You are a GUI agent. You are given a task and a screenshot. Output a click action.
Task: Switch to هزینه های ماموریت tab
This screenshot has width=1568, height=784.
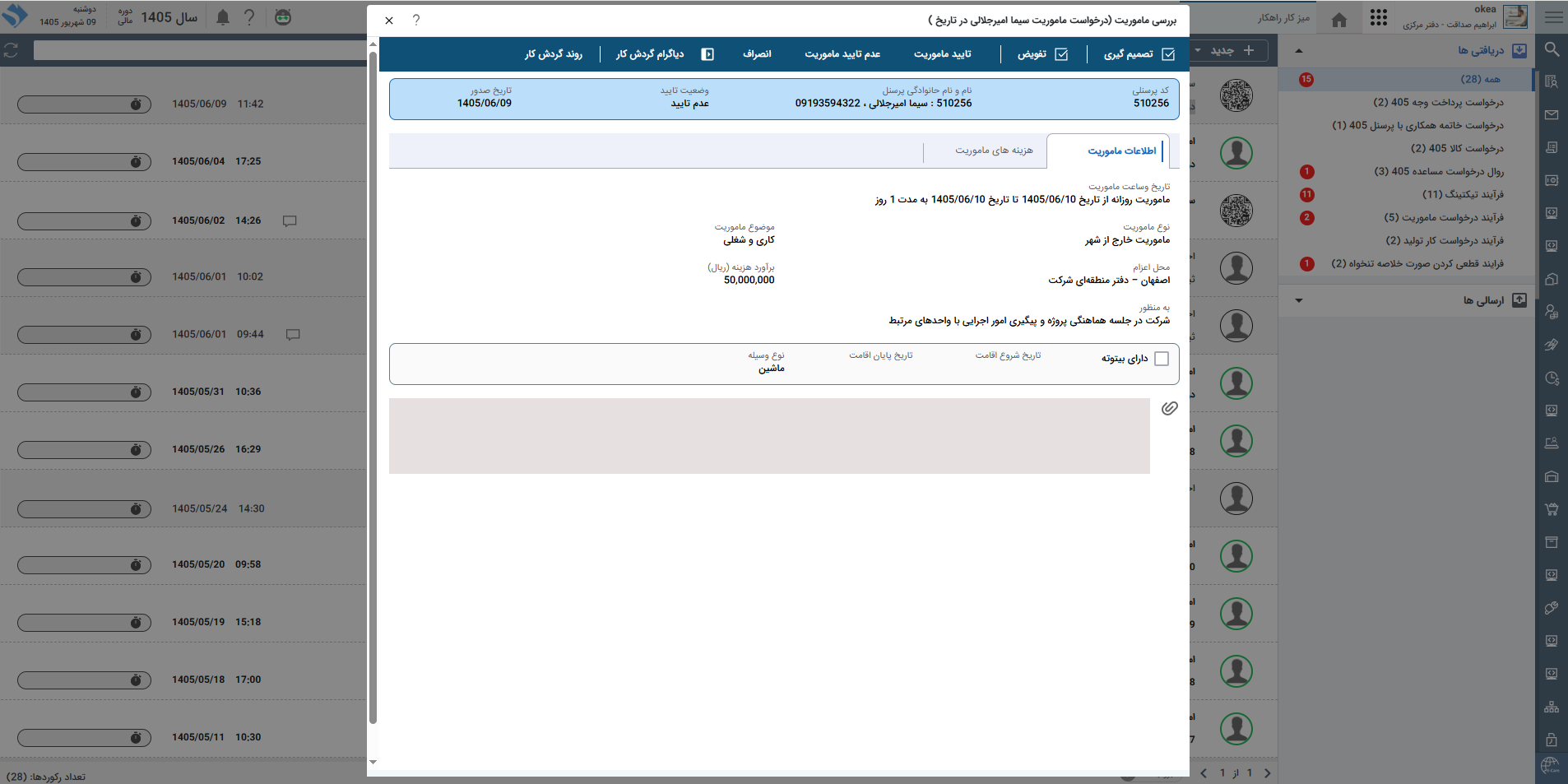[x=994, y=151]
